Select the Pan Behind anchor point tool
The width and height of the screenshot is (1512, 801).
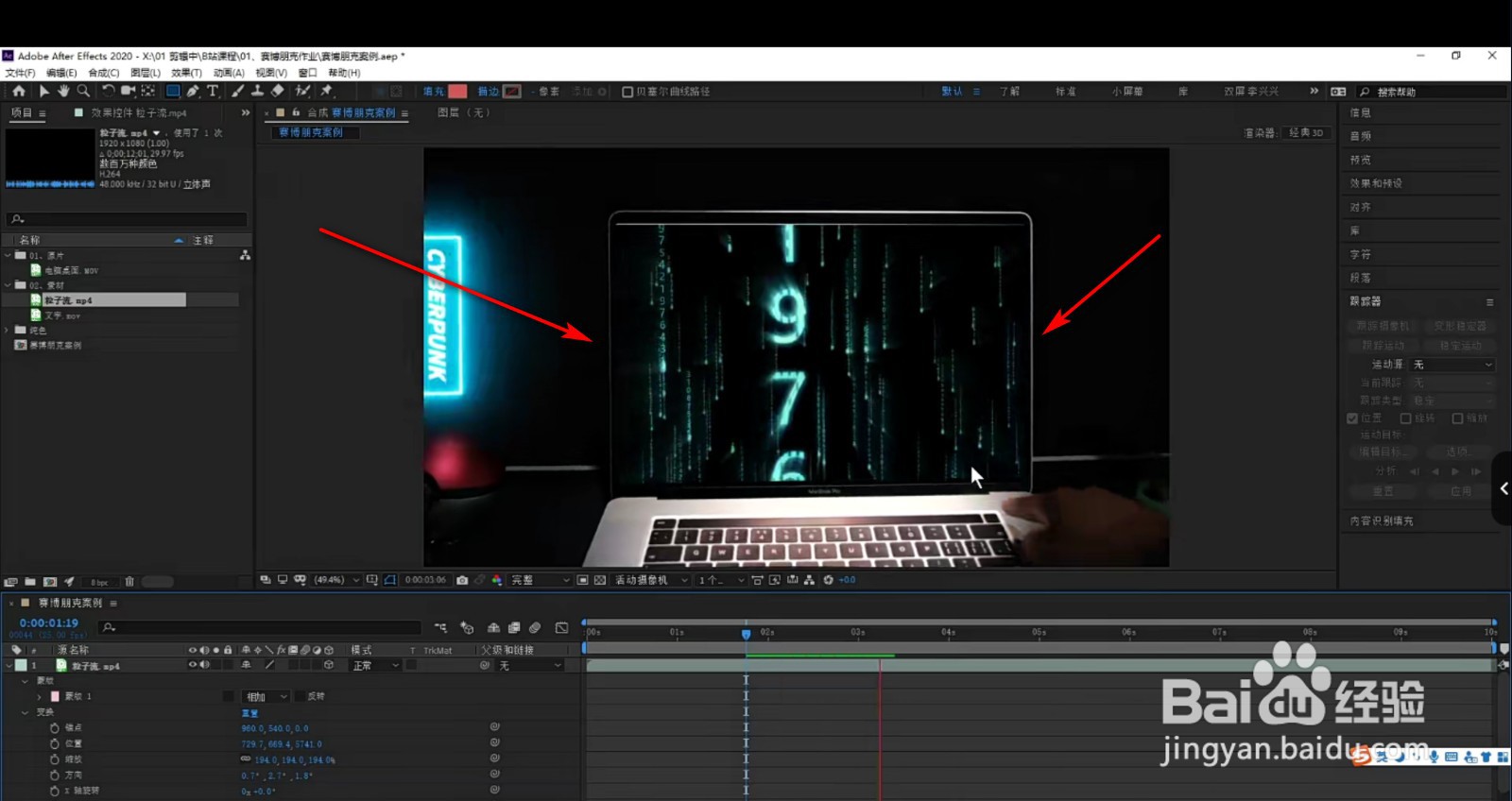pyautogui.click(x=148, y=91)
